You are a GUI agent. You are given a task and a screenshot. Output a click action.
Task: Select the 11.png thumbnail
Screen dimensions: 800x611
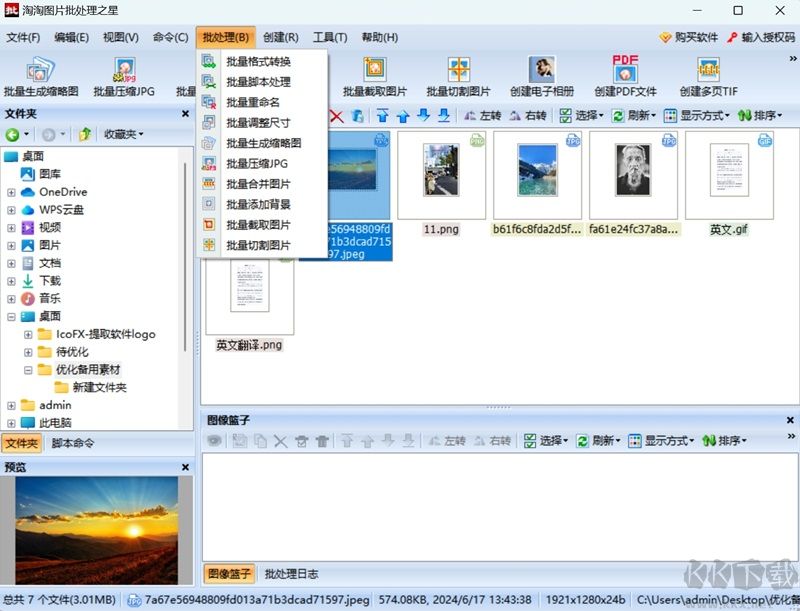click(x=441, y=183)
